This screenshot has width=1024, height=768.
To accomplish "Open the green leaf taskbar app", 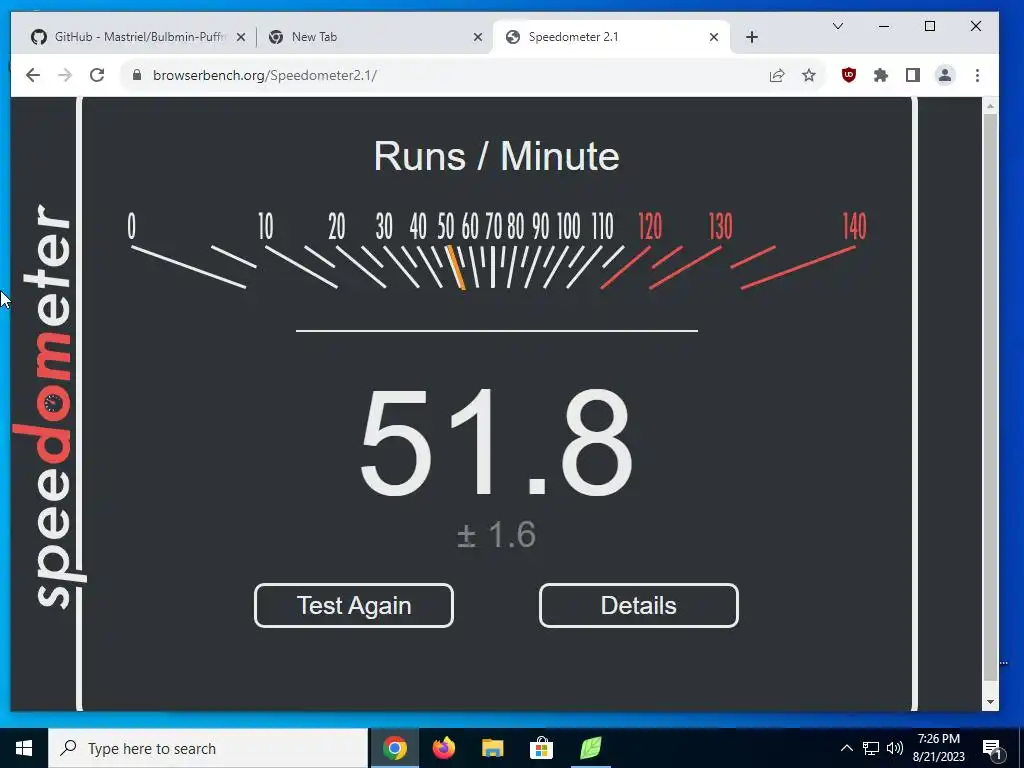I will pos(590,748).
